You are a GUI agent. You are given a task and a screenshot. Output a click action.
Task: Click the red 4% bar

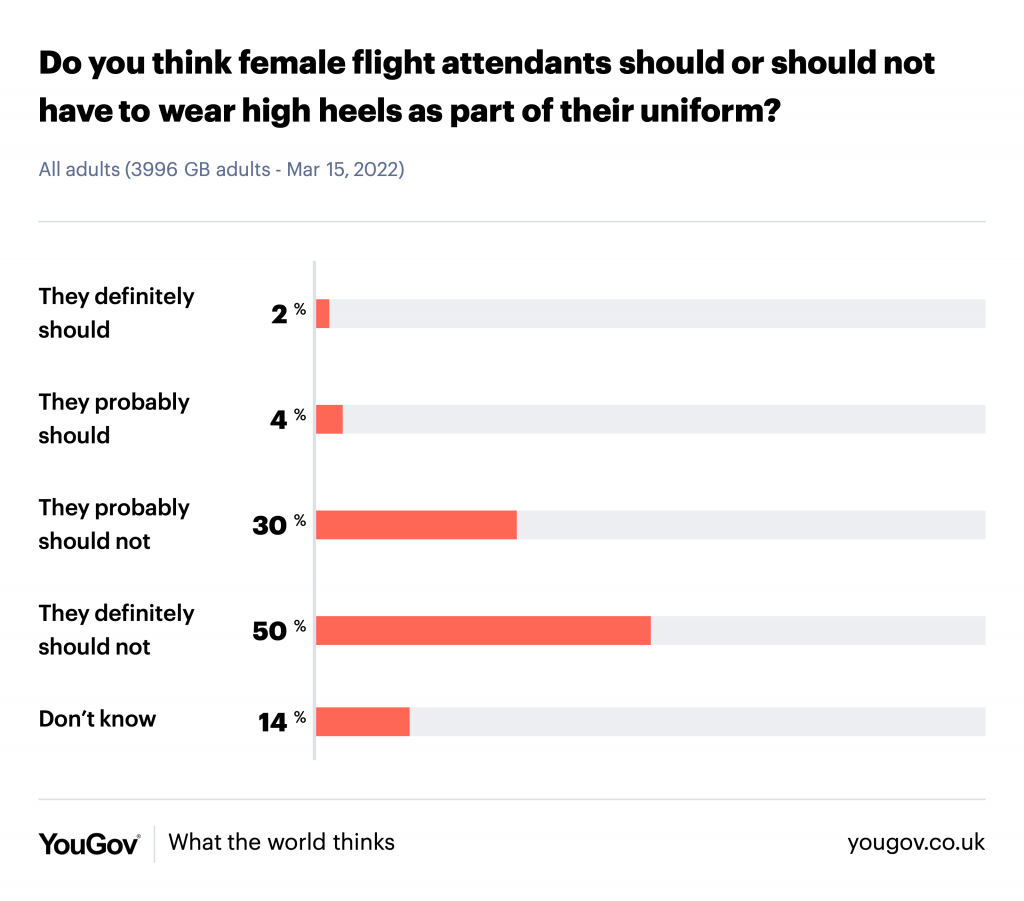329,419
